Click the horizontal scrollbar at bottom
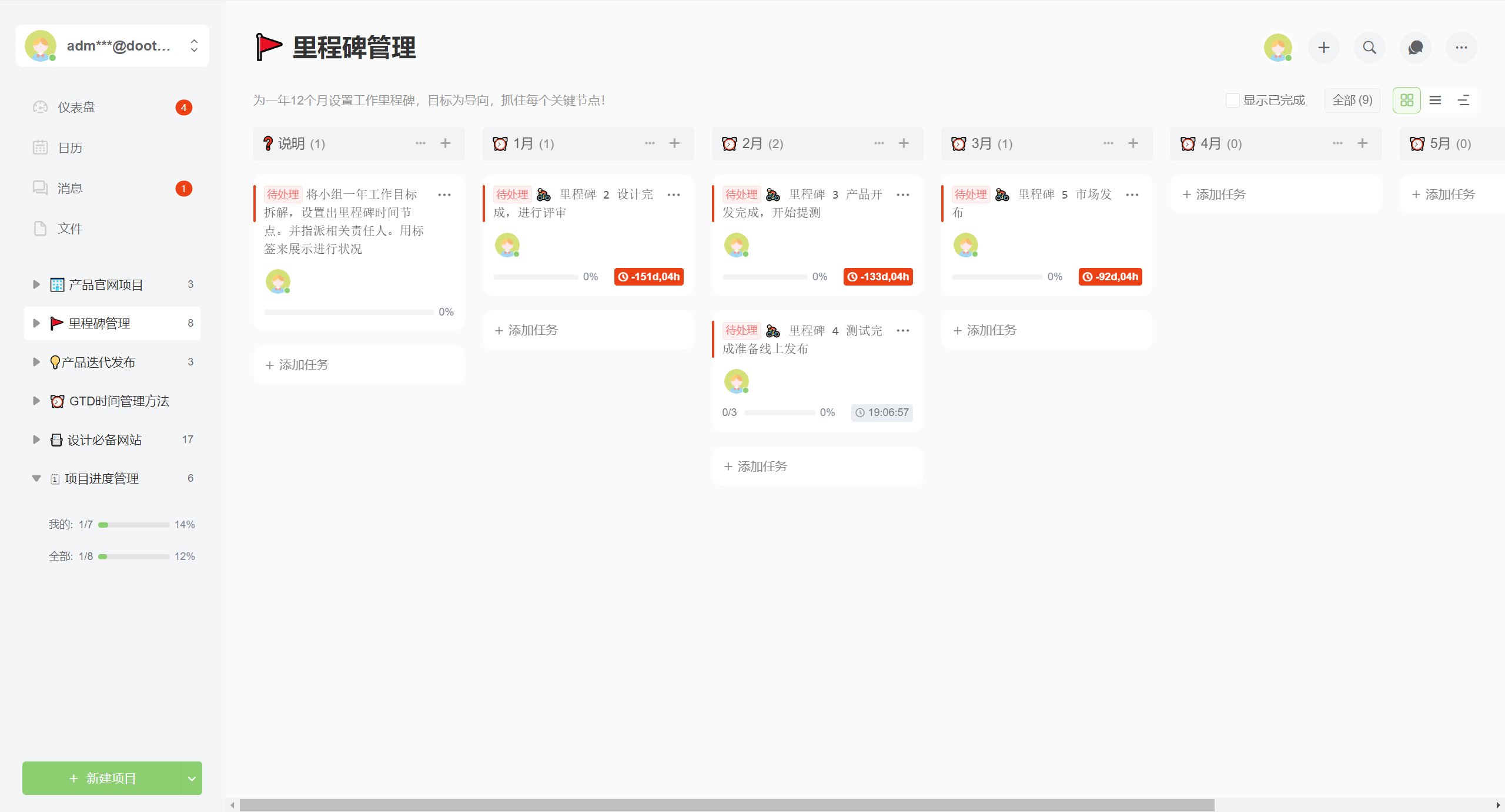 pos(727,805)
